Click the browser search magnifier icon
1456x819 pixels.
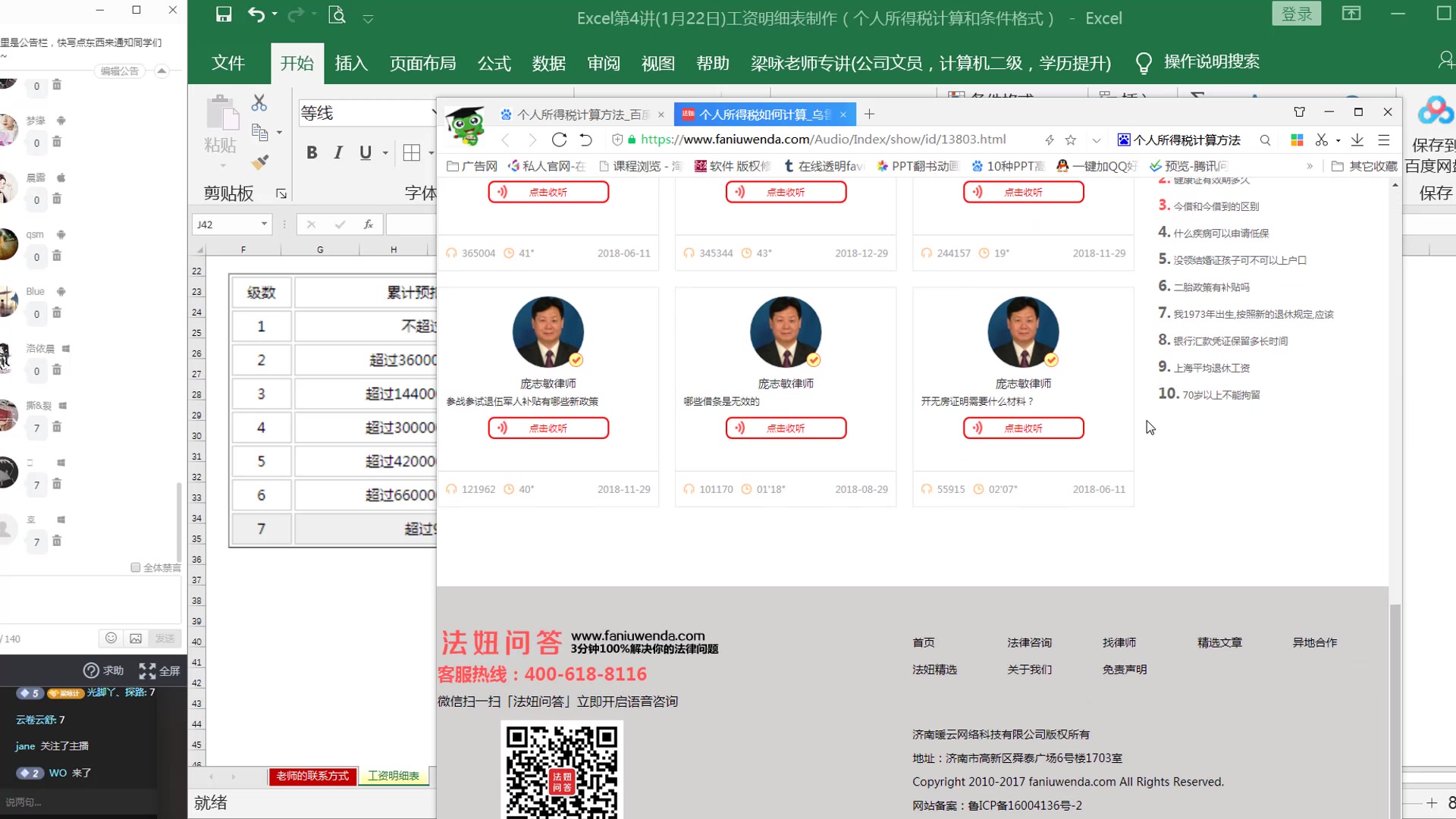(x=1265, y=140)
